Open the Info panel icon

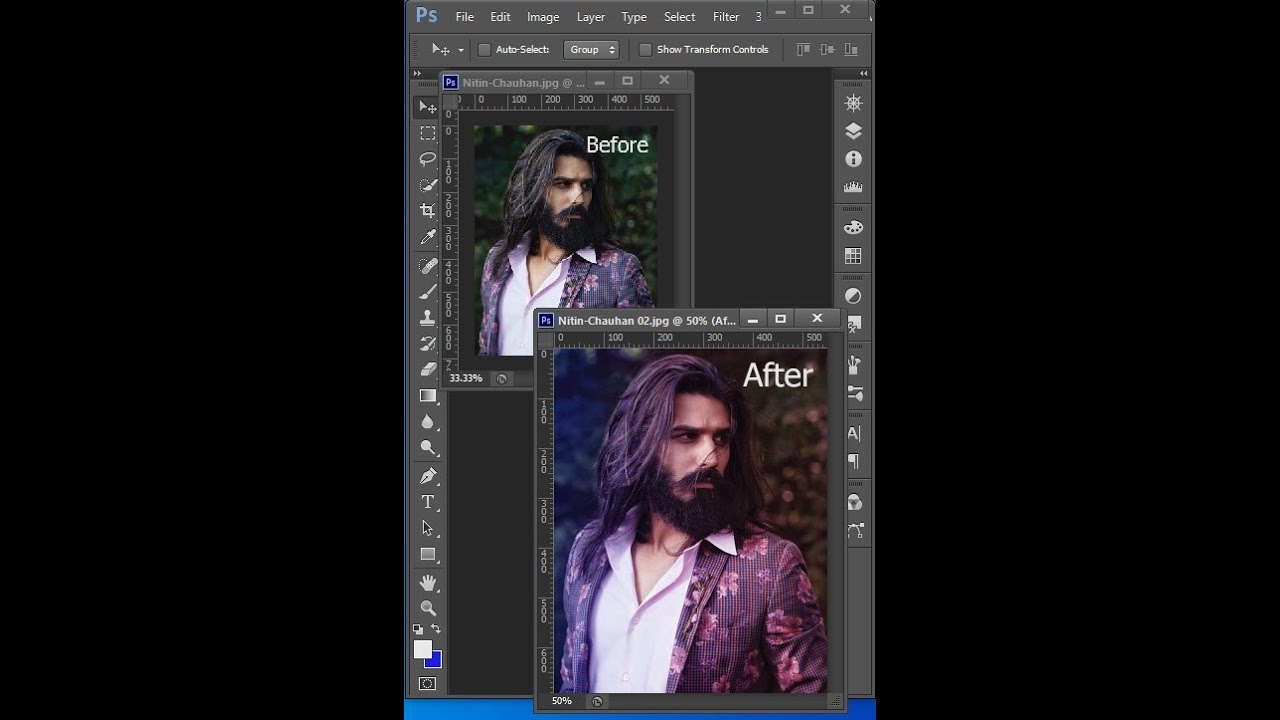tap(853, 159)
